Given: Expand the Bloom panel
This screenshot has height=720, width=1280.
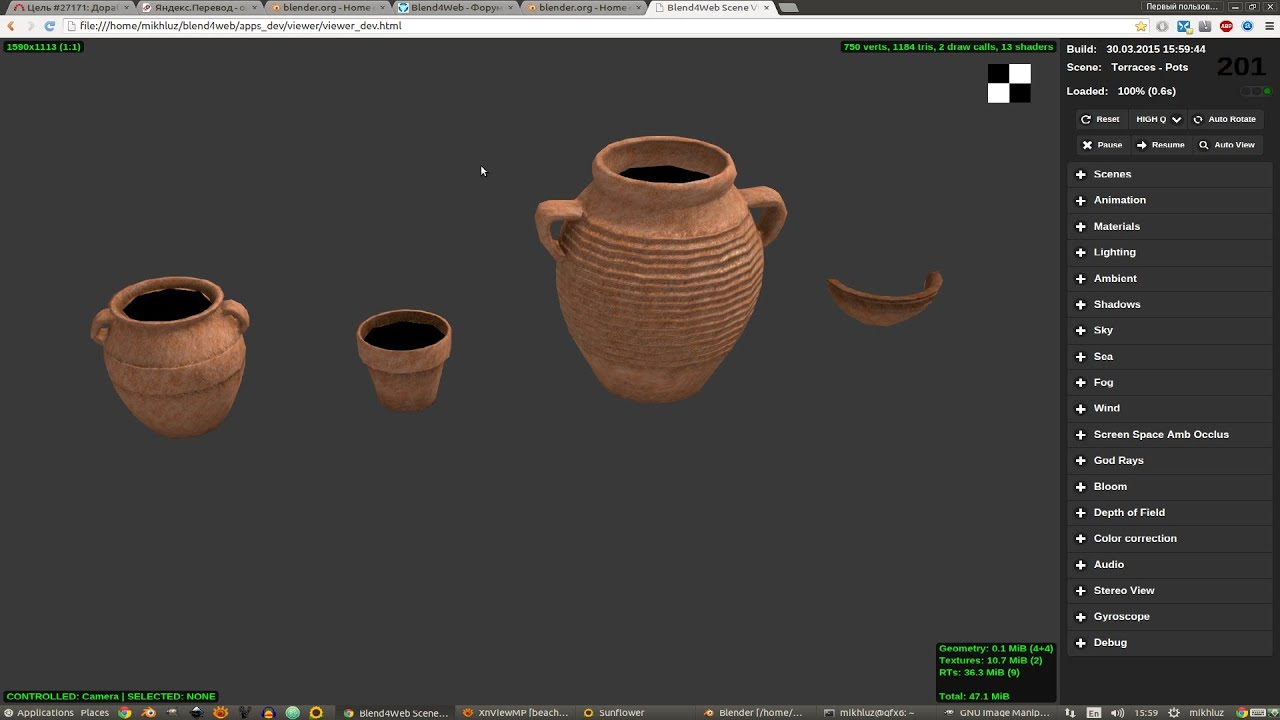Looking at the screenshot, I should coord(1169,486).
